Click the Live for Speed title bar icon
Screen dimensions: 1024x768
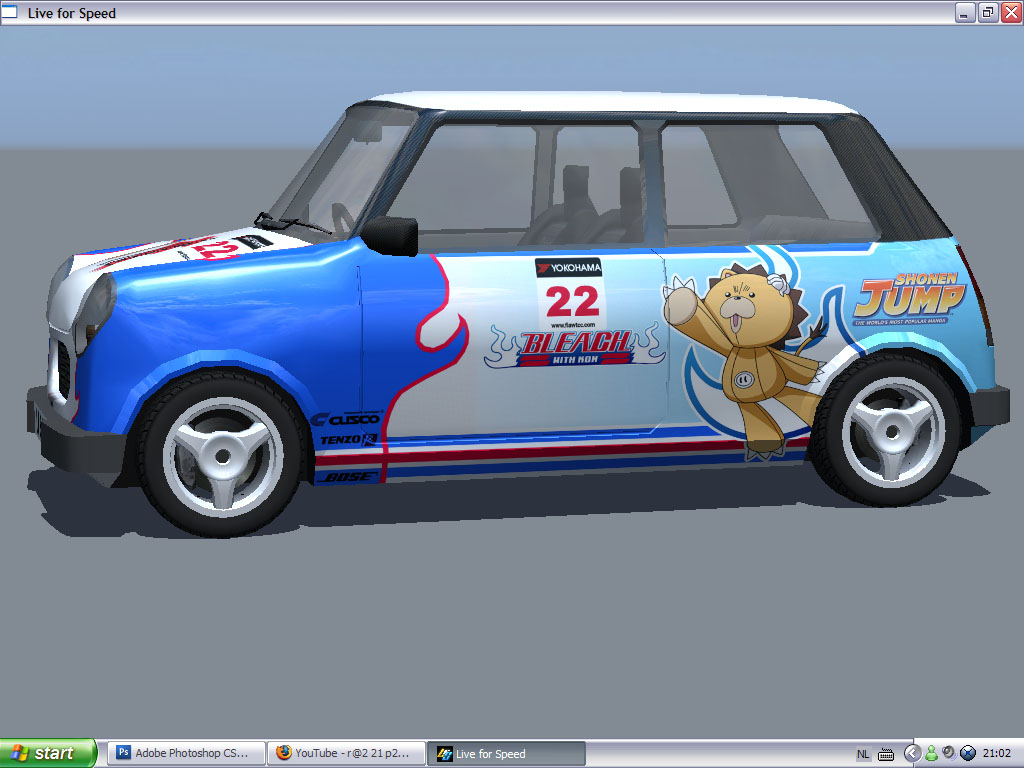(10, 12)
